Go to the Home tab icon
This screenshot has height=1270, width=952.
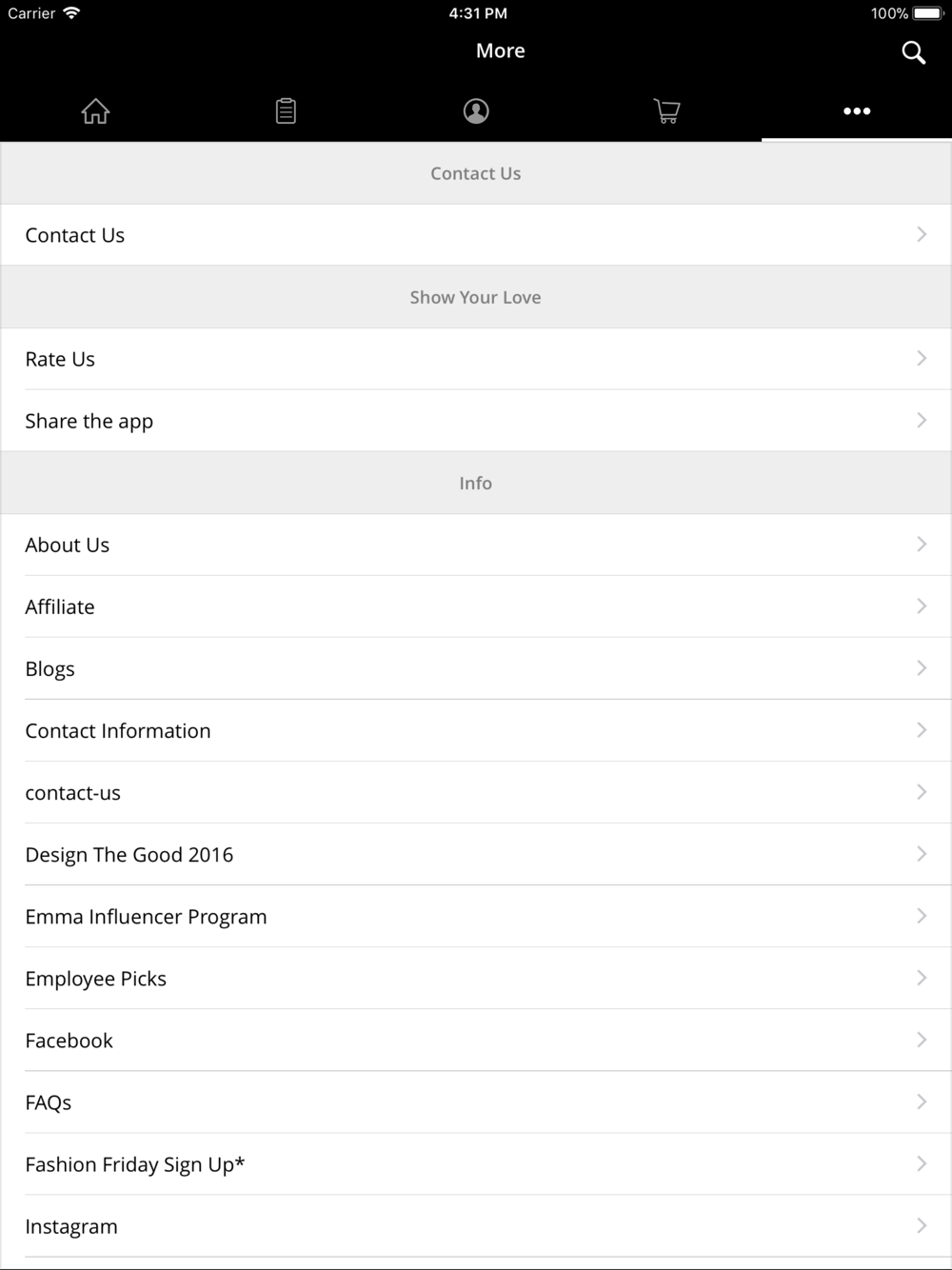click(95, 111)
